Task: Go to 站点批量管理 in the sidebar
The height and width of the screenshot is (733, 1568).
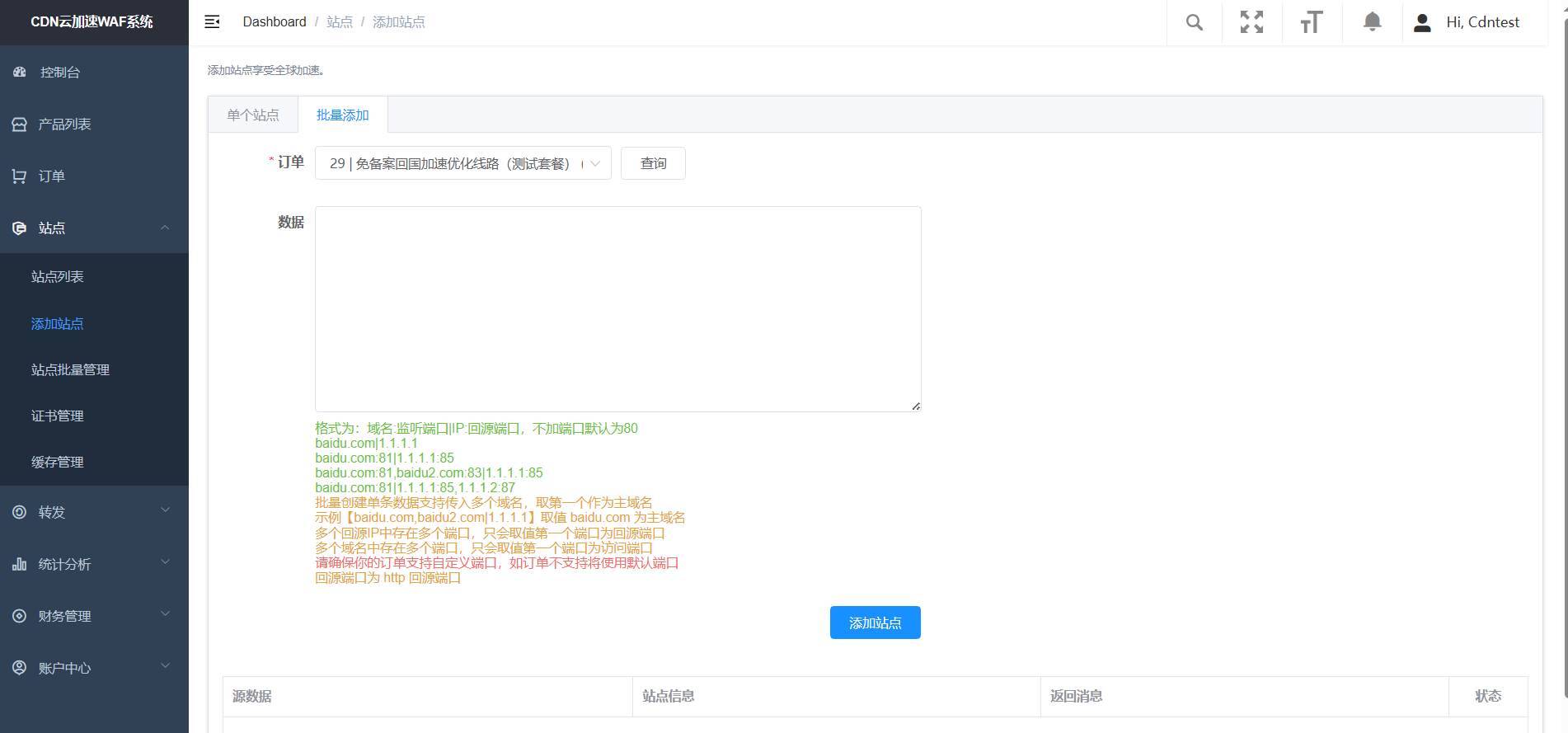Action: click(x=70, y=370)
